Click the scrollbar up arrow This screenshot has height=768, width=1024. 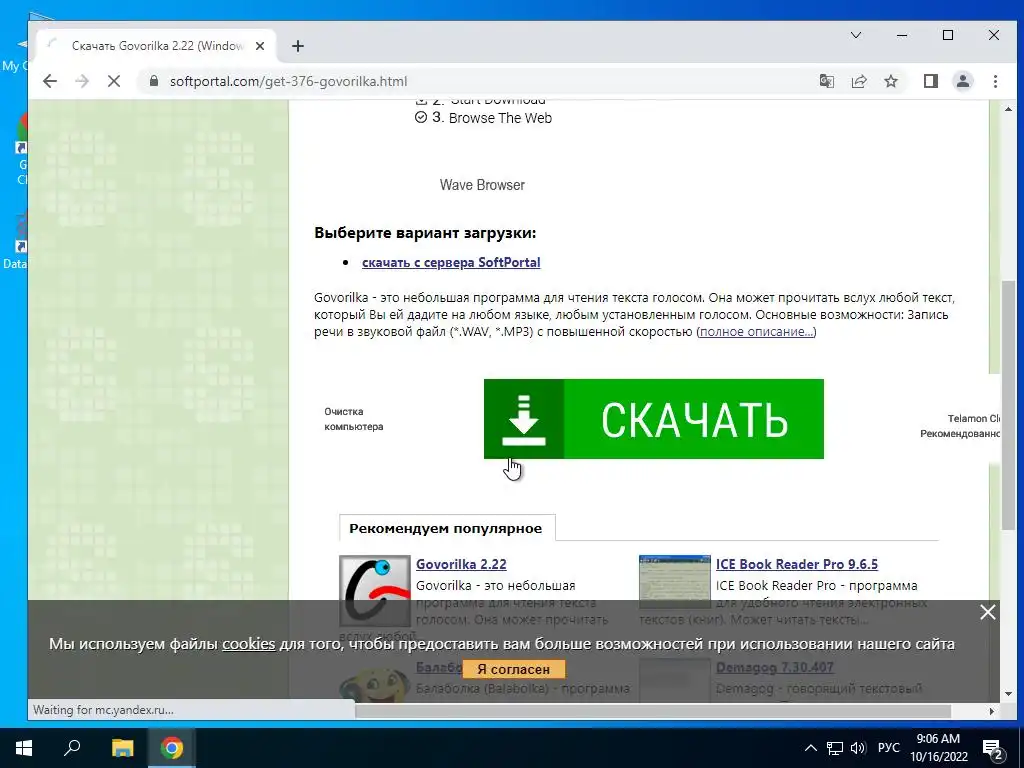point(1008,109)
